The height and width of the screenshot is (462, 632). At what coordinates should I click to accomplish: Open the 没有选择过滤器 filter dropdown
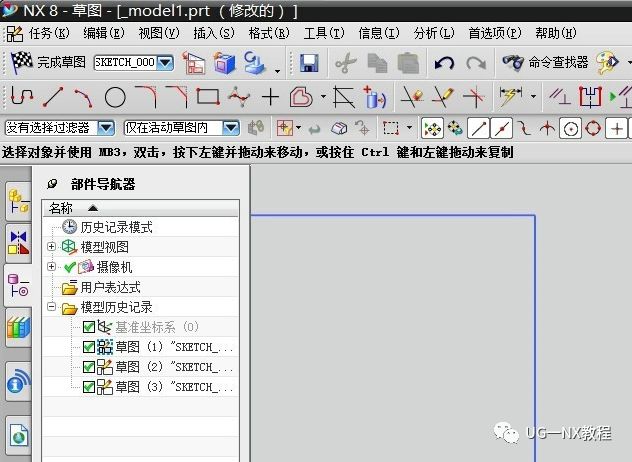pos(106,129)
